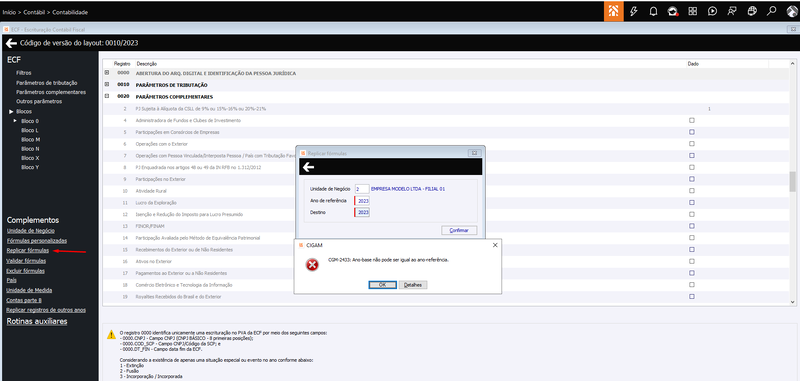Click the records list vertical scrollbar thumb
This screenshot has width=800, height=381.
(792, 182)
